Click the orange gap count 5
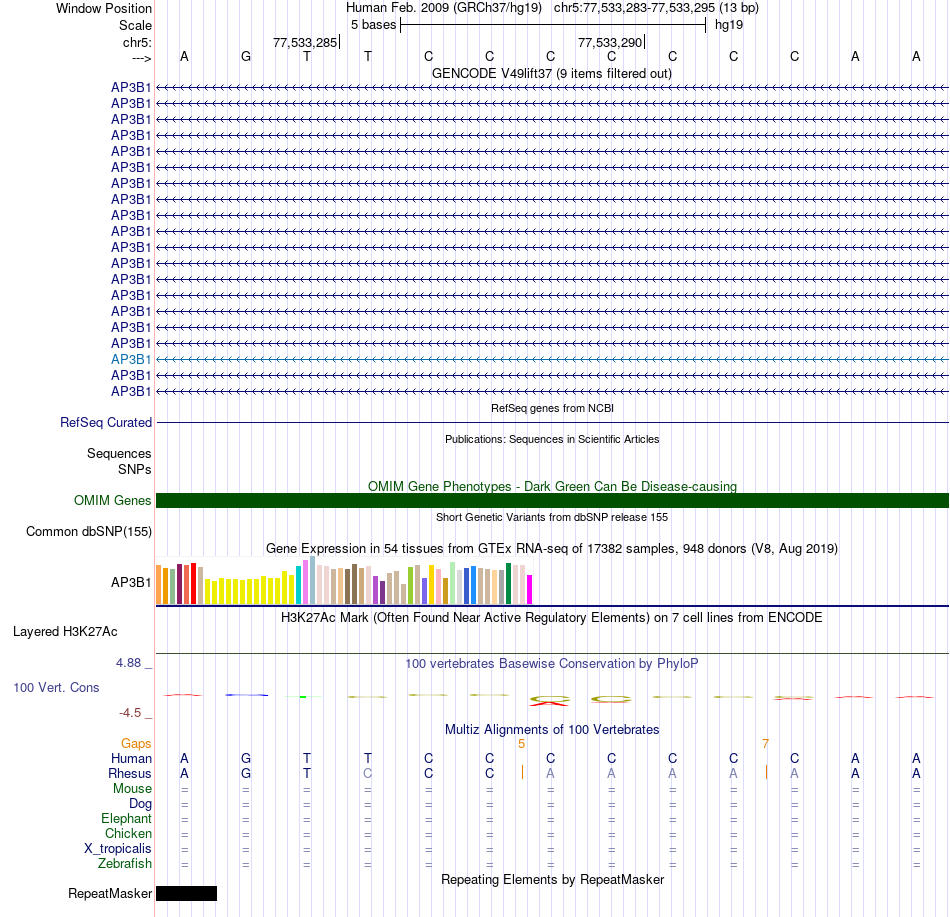This screenshot has height=917, width=950. coord(521,743)
